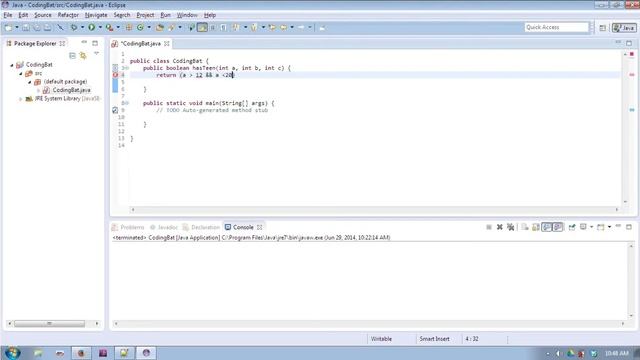Open the Refactor menu
Viewport: 640px width, 360px height.
[x=68, y=15]
